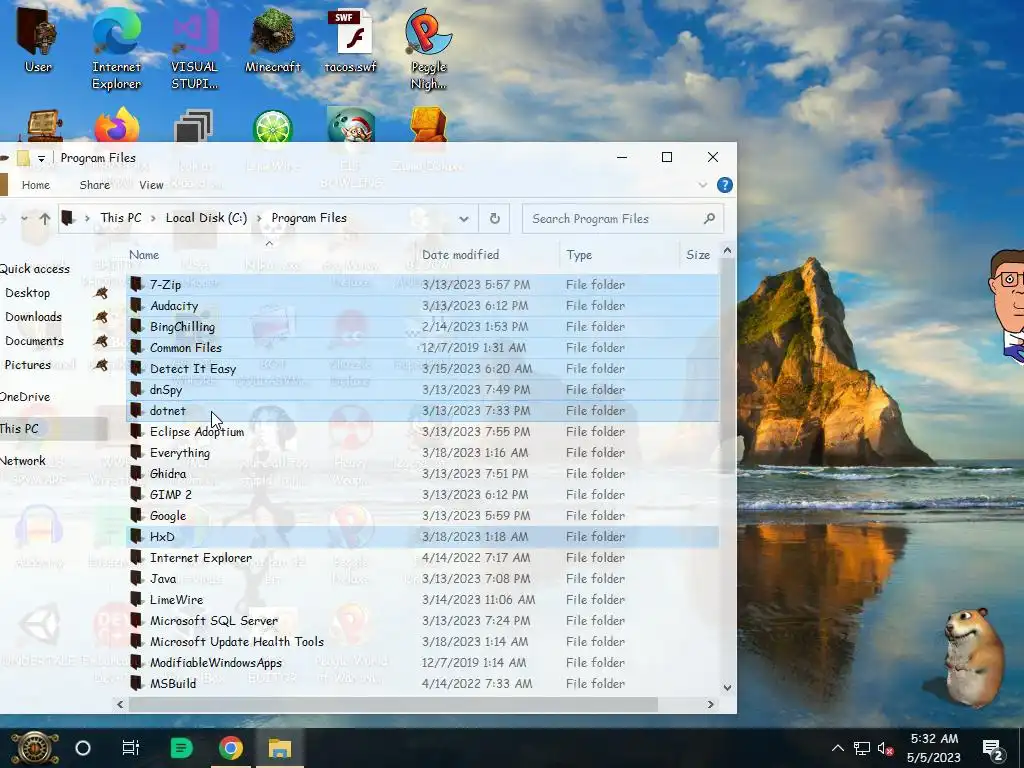Select the dnSpy folder row
The image size is (1024, 768).
[423, 389]
